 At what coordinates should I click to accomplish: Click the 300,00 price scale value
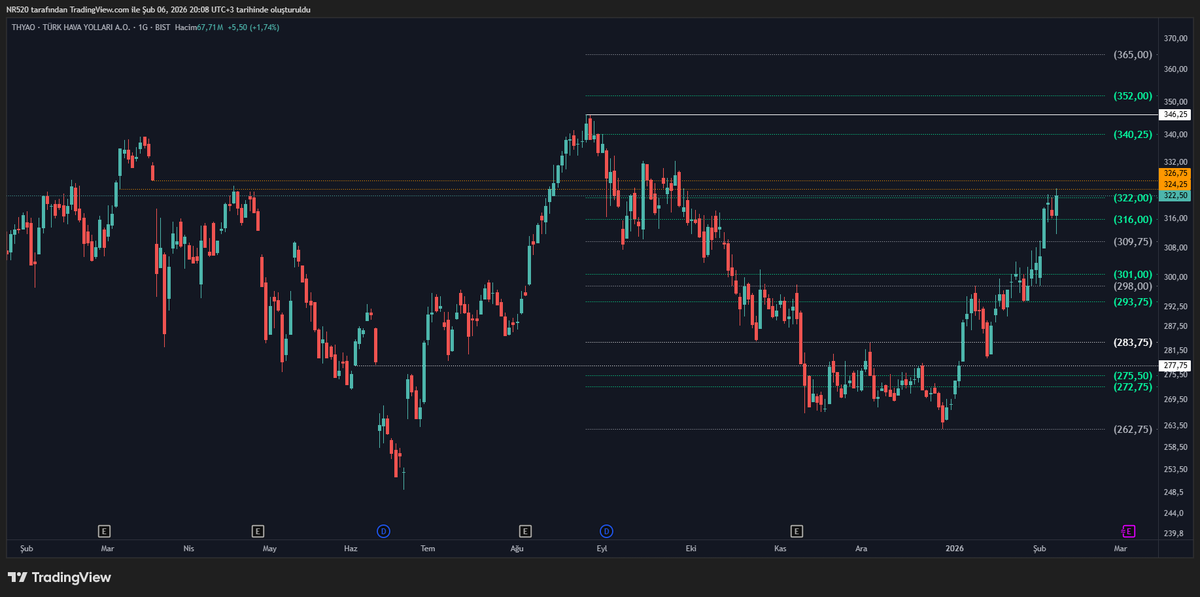pos(1175,278)
